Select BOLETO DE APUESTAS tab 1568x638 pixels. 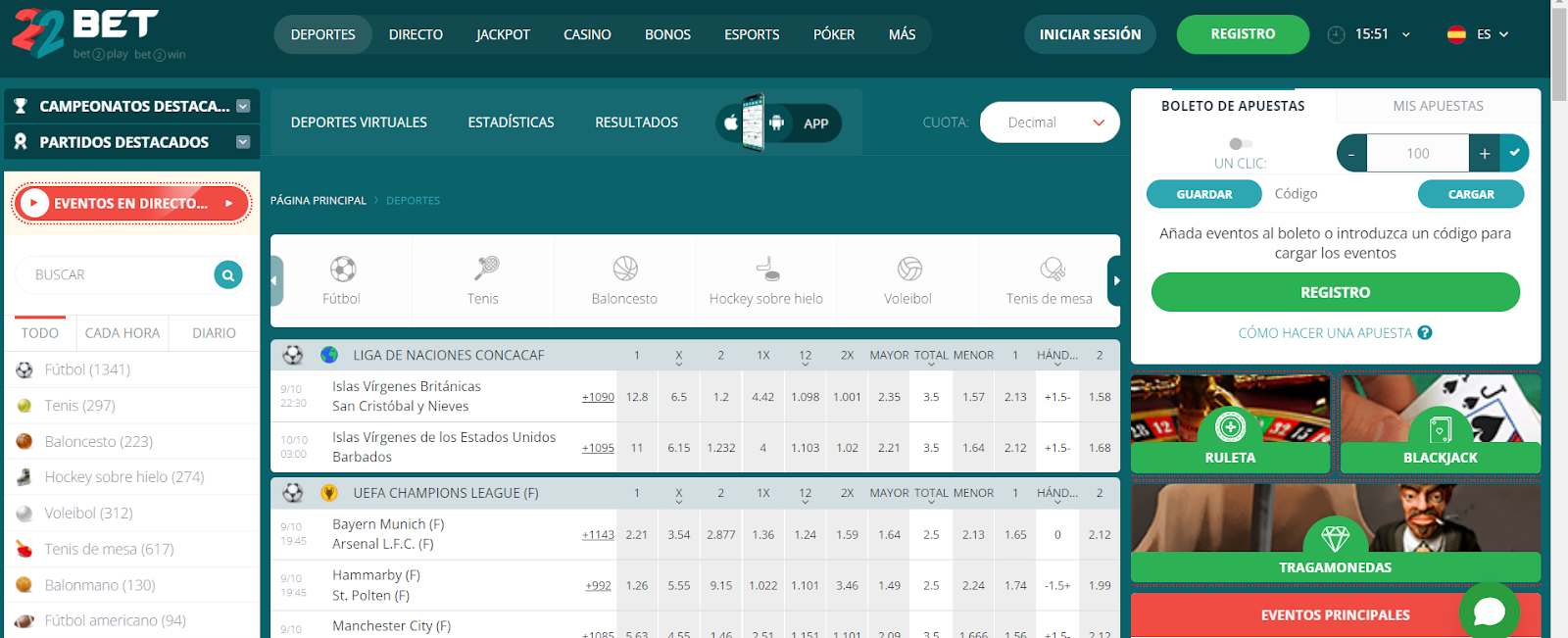(x=1233, y=106)
